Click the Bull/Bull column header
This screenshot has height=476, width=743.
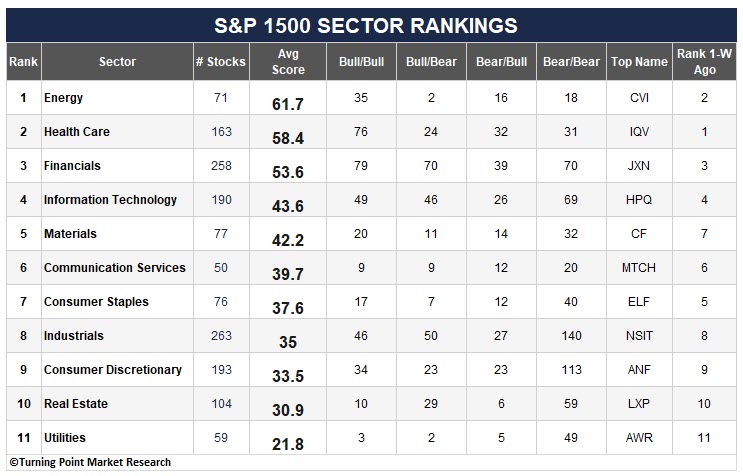coord(361,62)
